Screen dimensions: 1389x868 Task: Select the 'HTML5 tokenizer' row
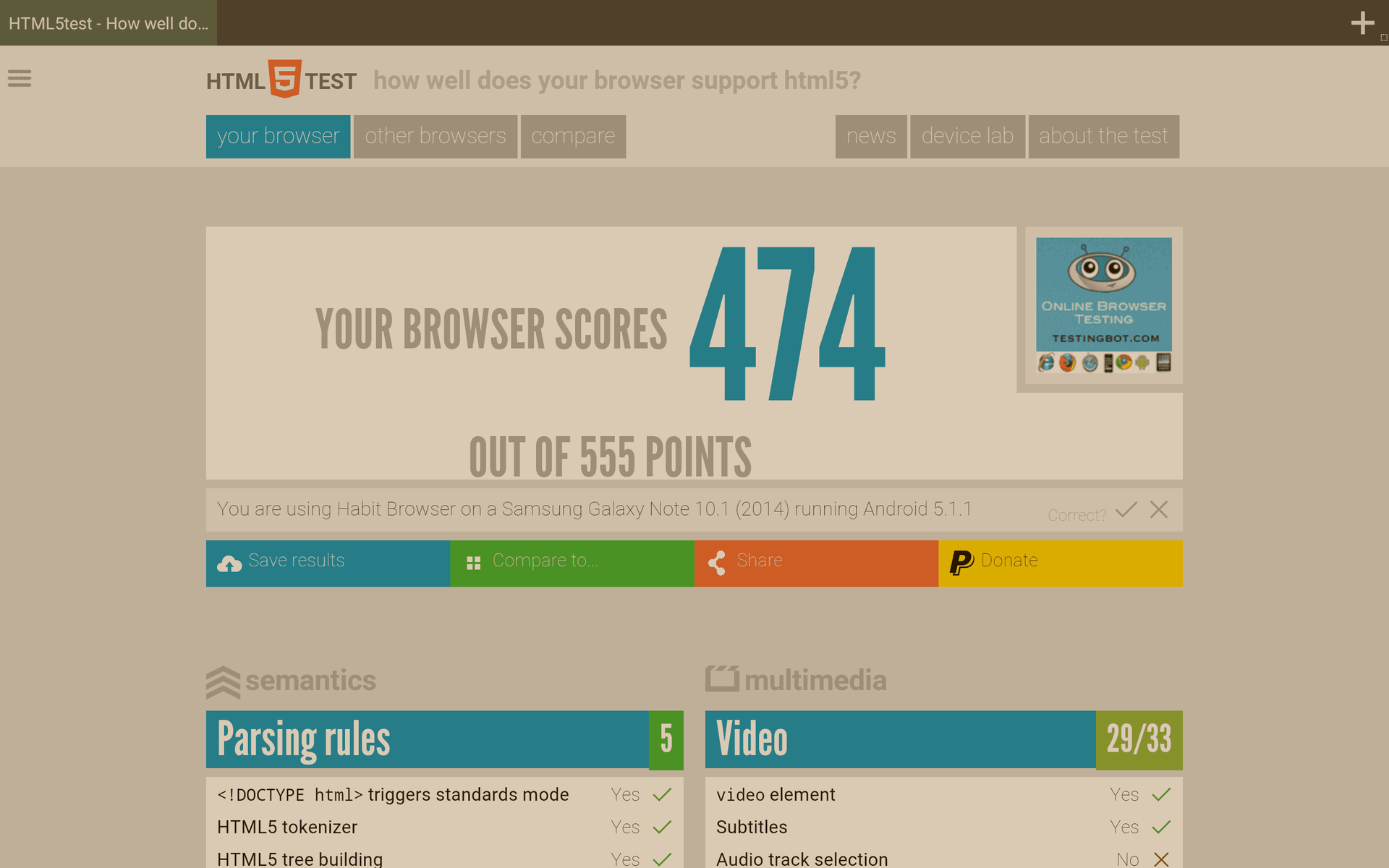445,827
